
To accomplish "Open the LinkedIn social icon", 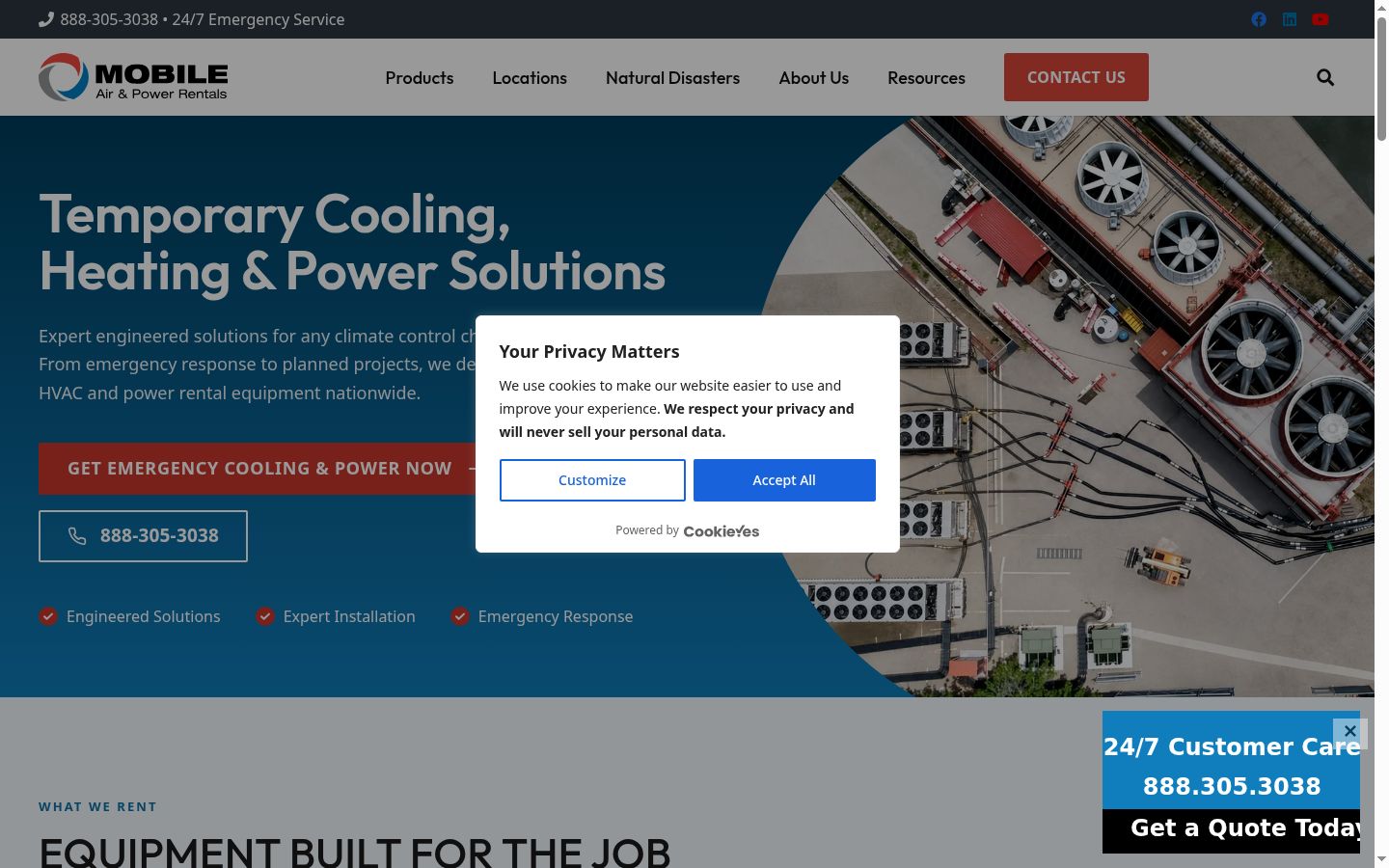I will point(1290,19).
